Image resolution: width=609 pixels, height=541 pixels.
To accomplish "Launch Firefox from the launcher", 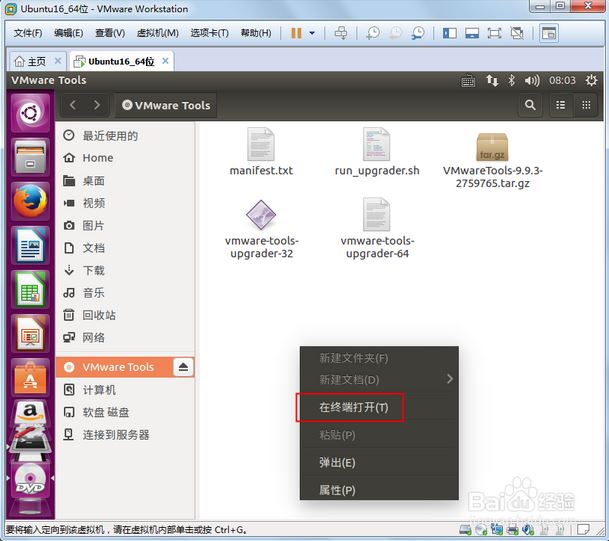I will pyautogui.click(x=30, y=201).
